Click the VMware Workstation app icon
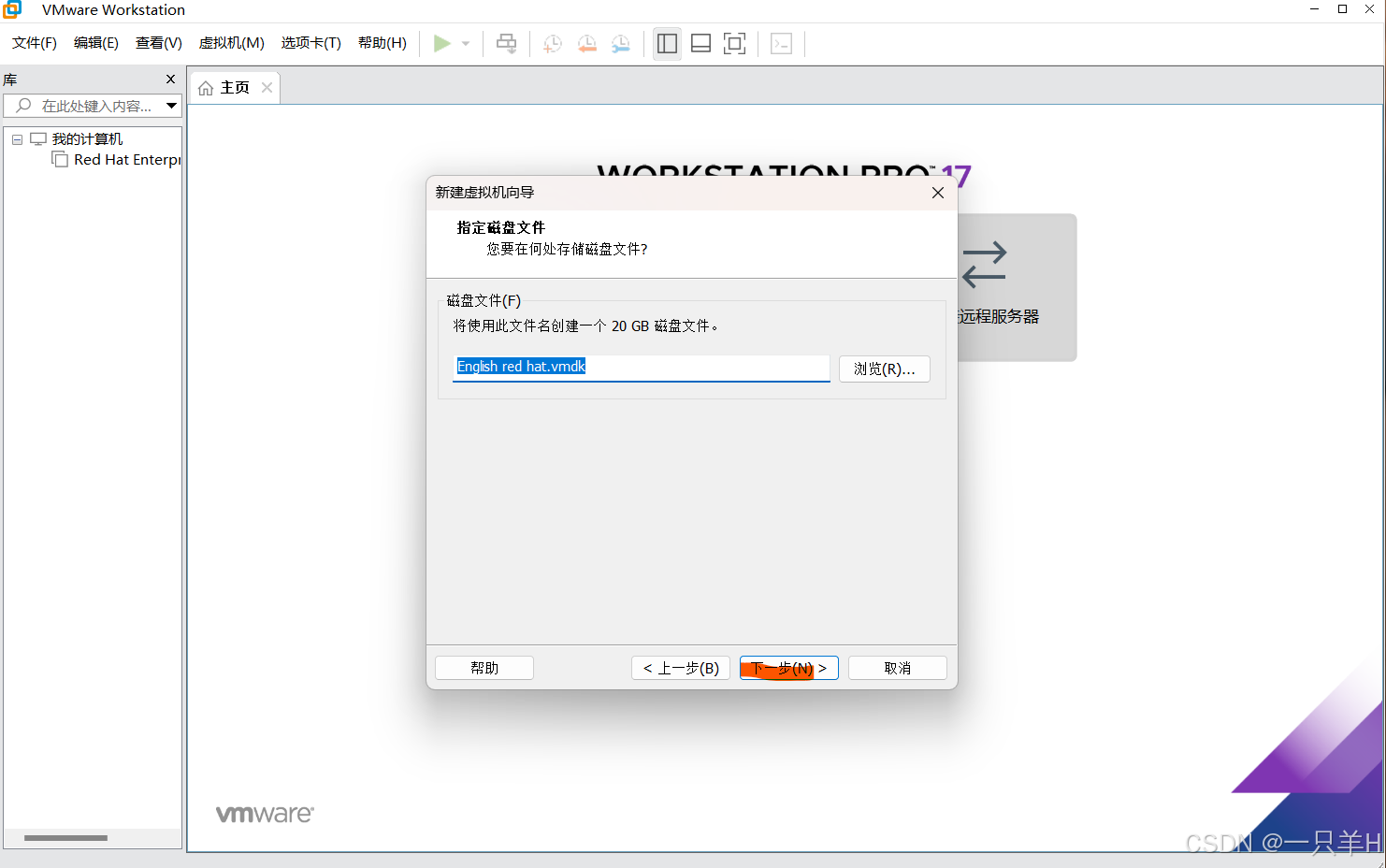This screenshot has height=868, width=1386. 12,9
